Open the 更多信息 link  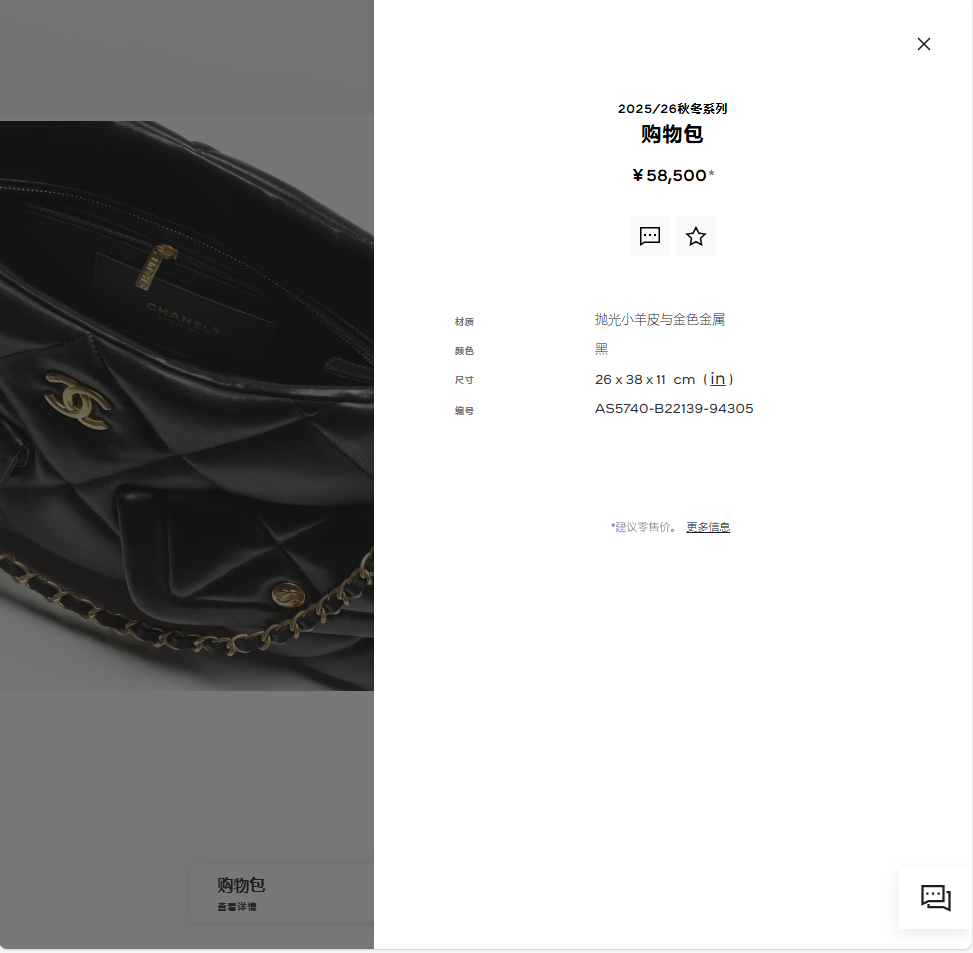point(708,527)
